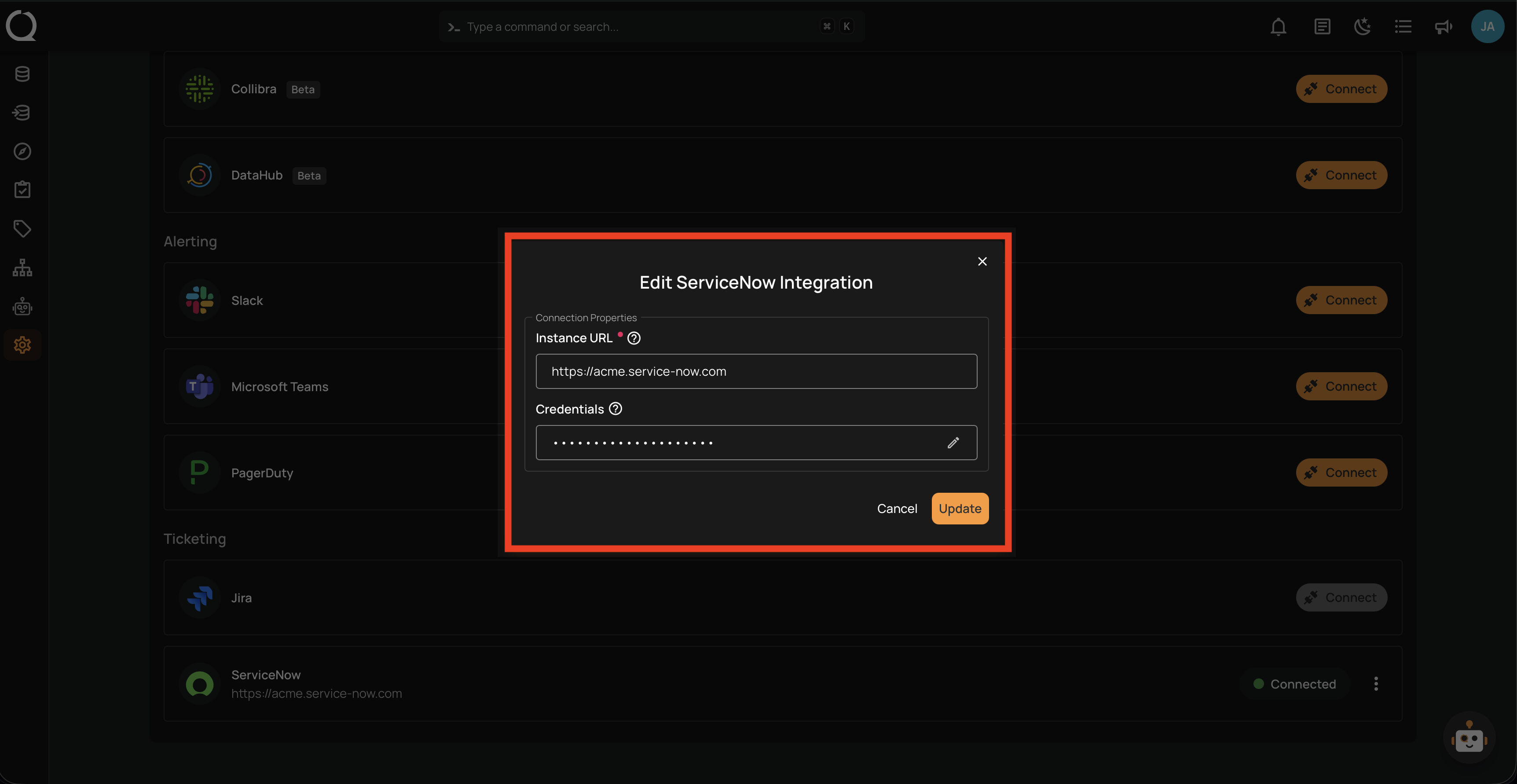Open the checks clipboard sidebar icon

pyautogui.click(x=22, y=190)
